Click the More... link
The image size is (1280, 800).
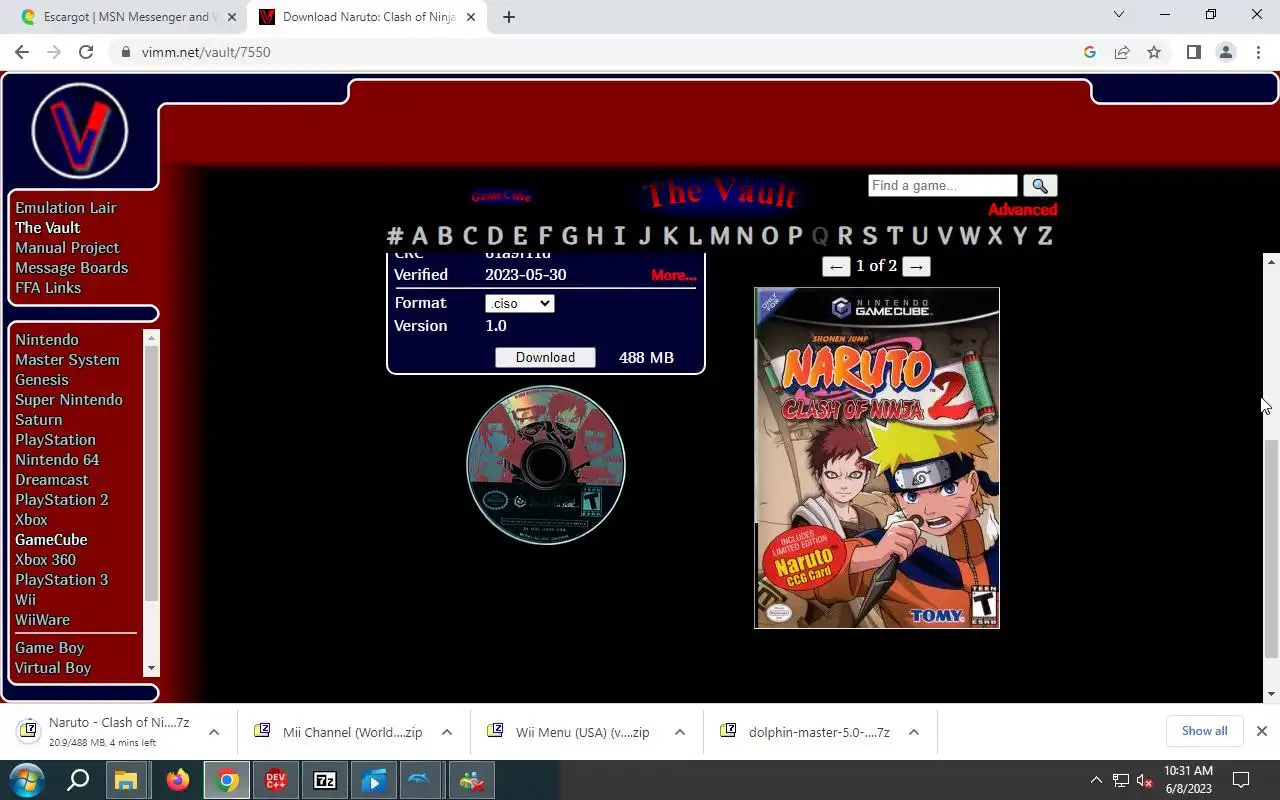pyautogui.click(x=673, y=275)
